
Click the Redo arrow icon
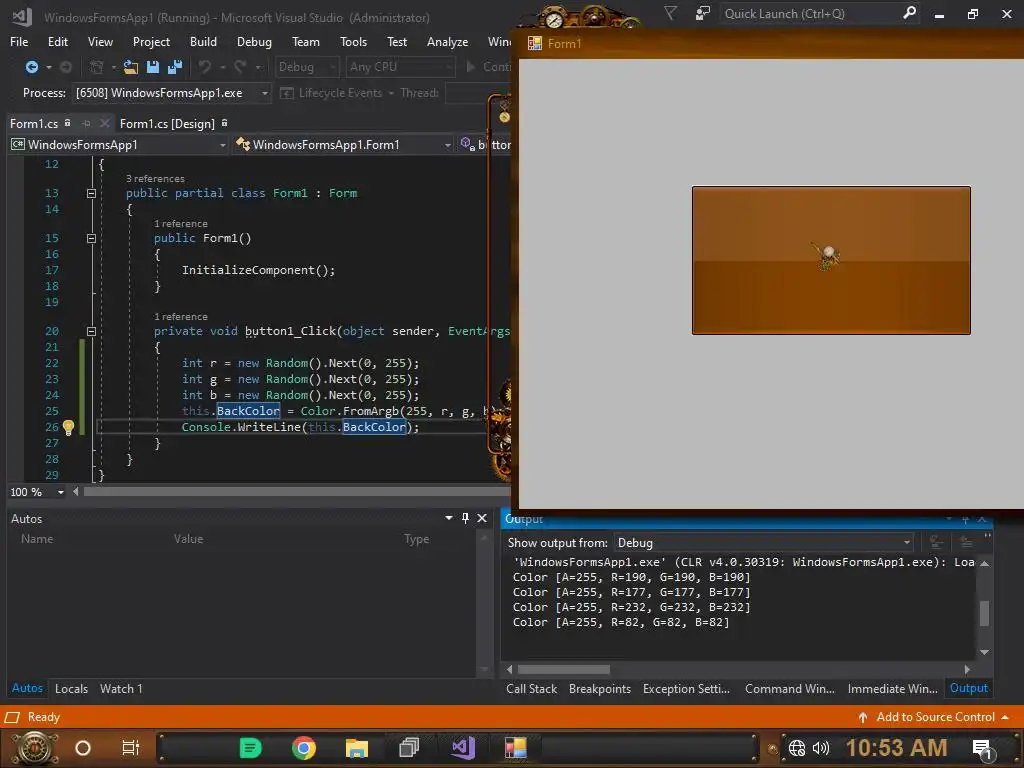click(x=240, y=67)
